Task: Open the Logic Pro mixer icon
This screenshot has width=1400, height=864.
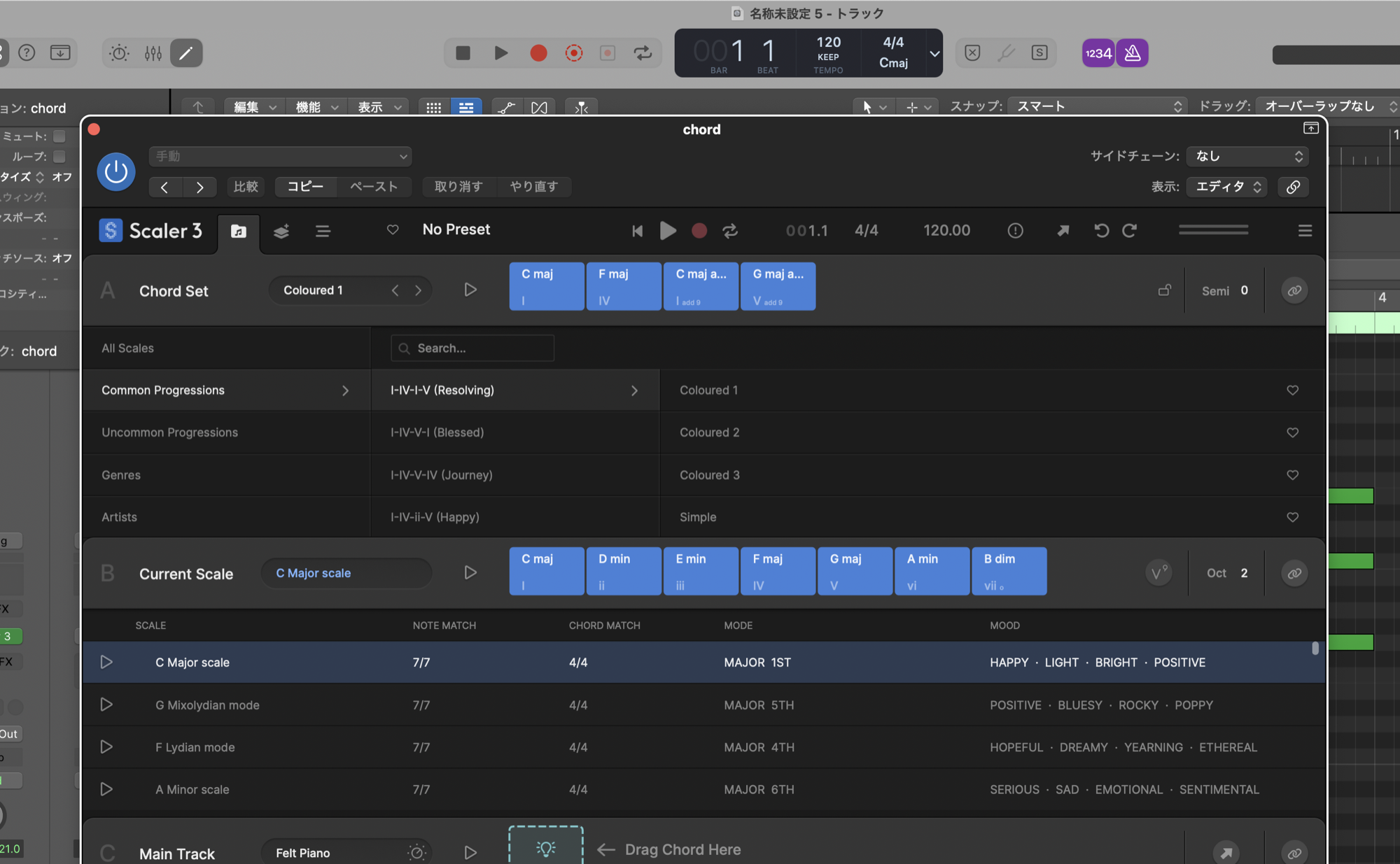Action: [x=153, y=53]
